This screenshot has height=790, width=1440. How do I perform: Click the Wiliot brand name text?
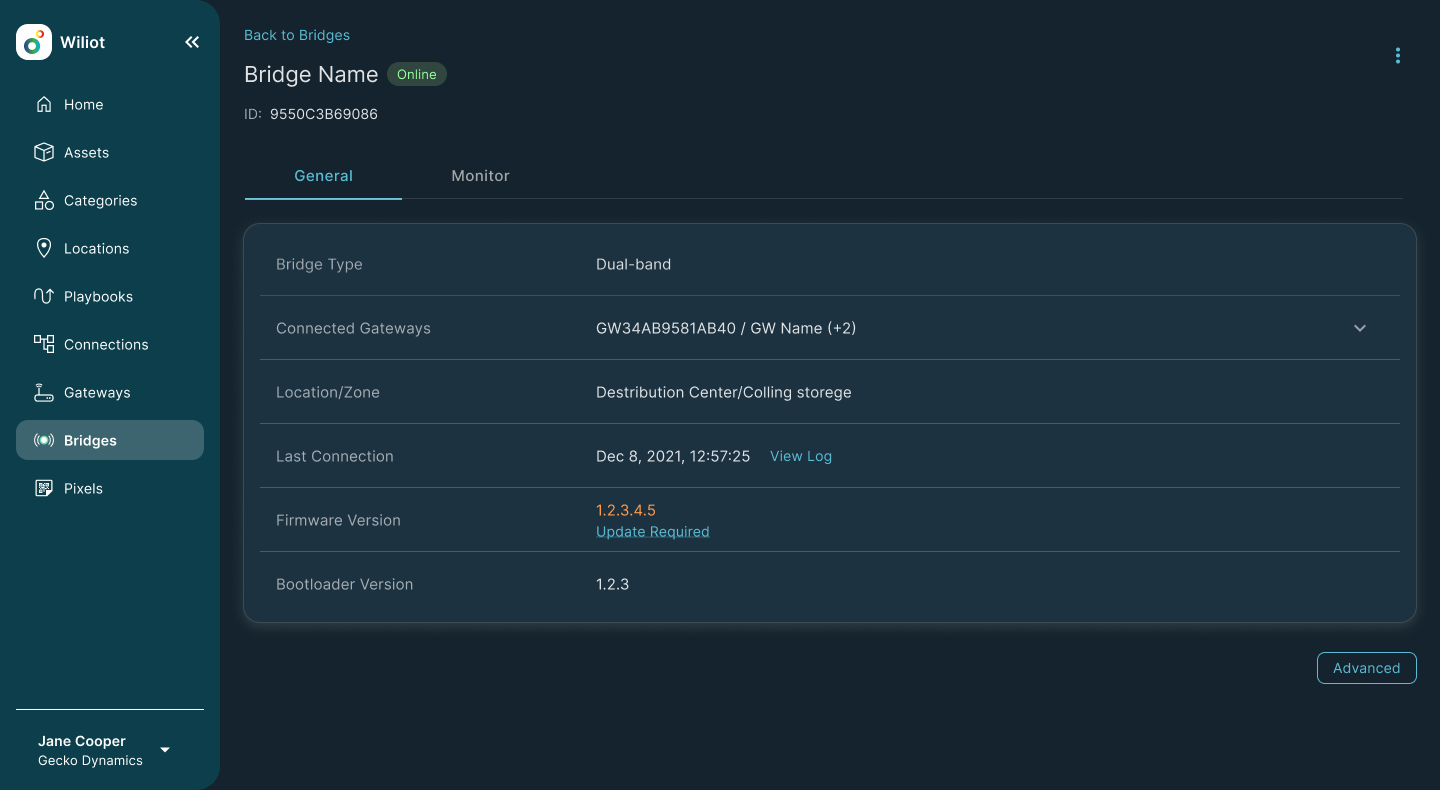tap(82, 42)
